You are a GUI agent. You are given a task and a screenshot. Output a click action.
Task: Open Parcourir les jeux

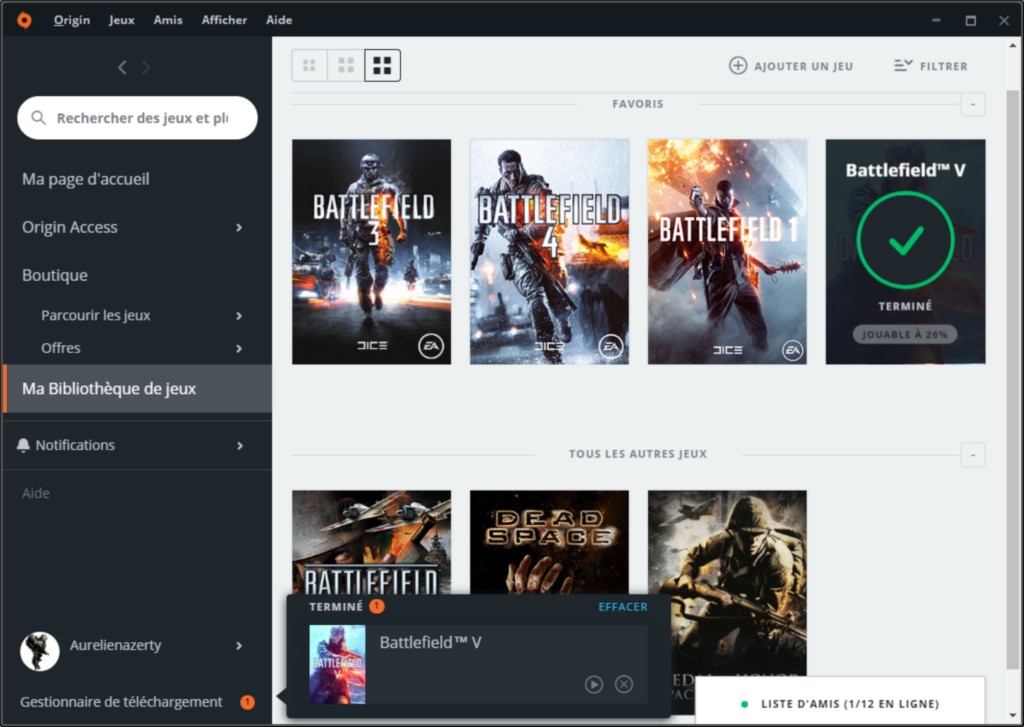[95, 315]
